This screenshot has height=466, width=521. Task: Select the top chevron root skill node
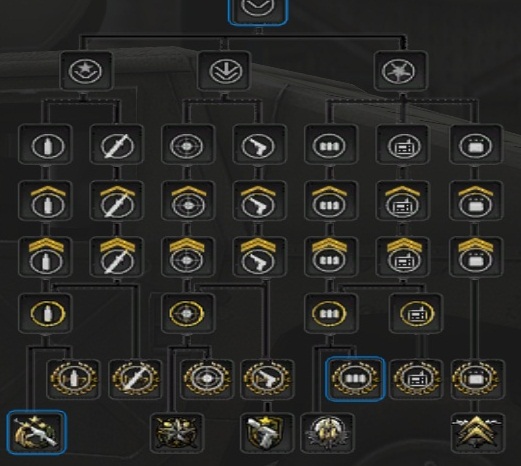[x=257, y=10]
